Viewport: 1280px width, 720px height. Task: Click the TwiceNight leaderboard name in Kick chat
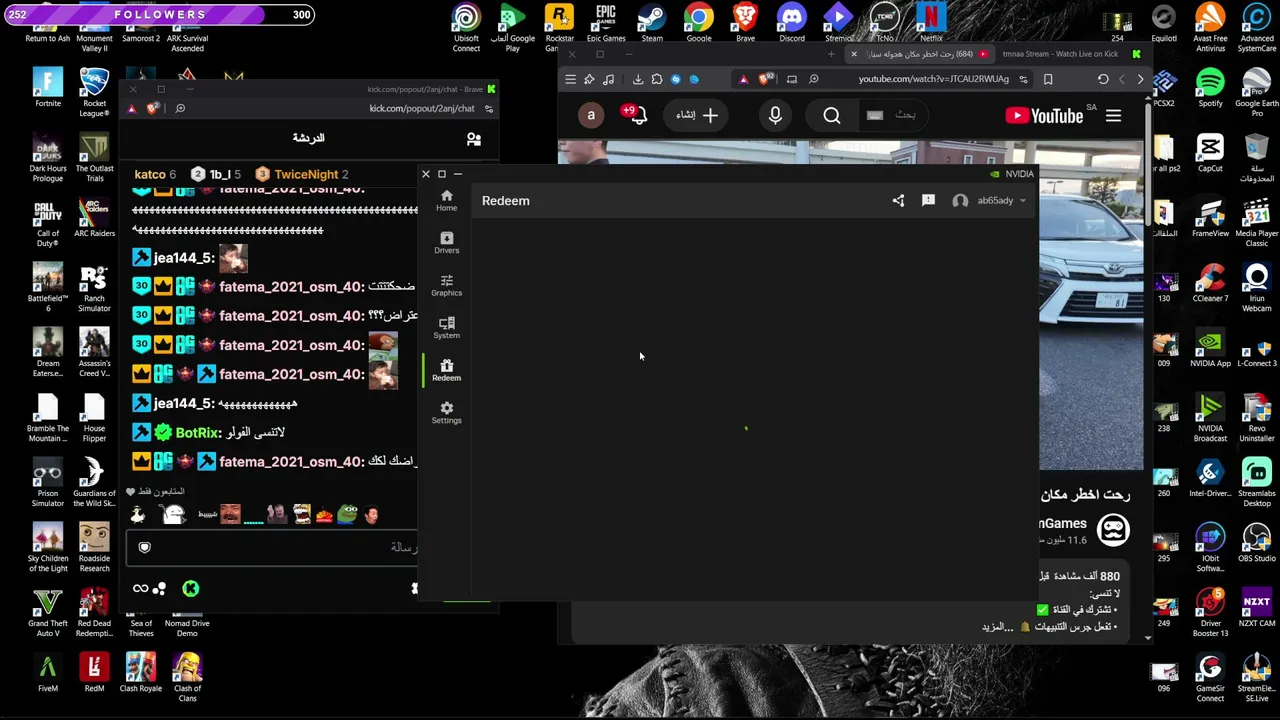click(x=306, y=174)
